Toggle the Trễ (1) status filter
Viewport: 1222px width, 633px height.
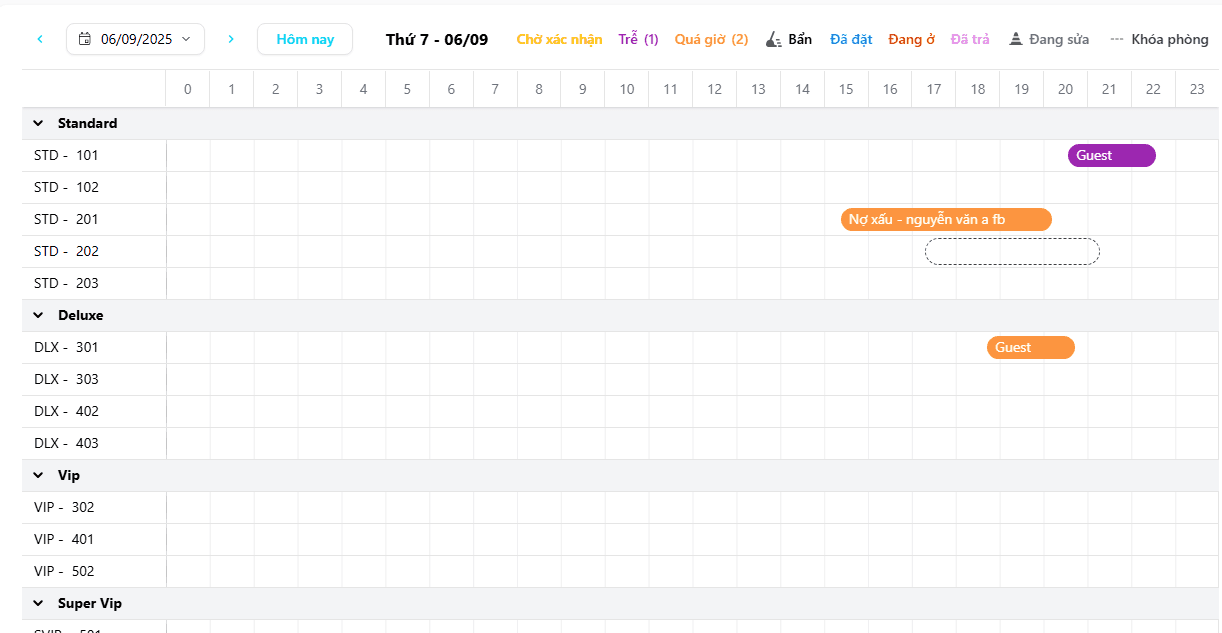[638, 39]
